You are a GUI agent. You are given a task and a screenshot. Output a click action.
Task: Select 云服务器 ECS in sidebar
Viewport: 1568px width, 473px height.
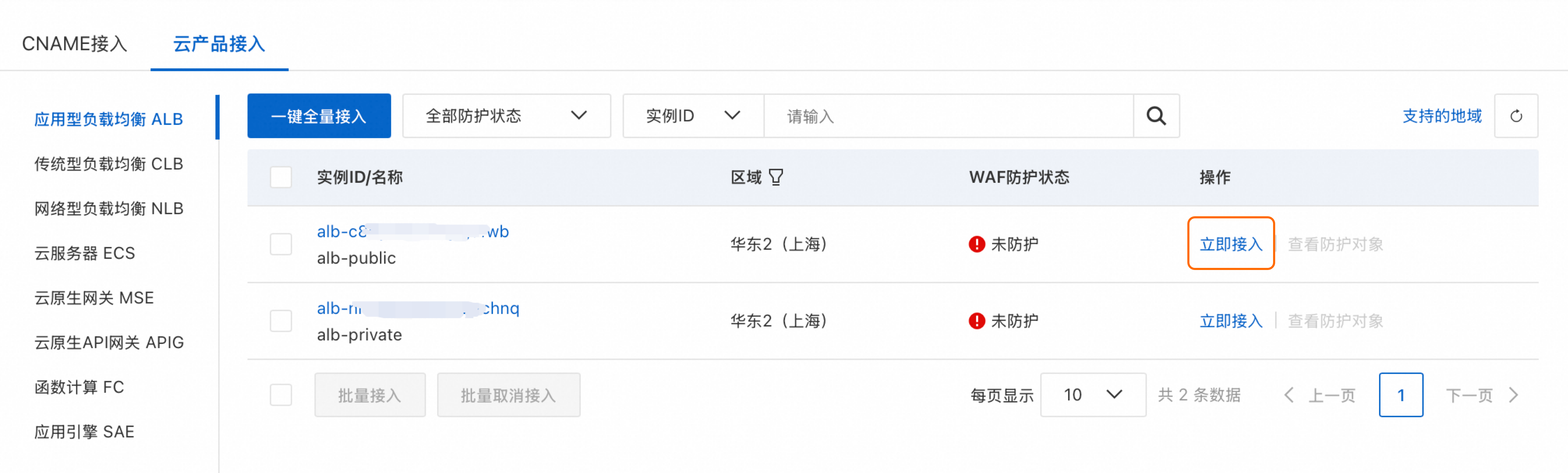tap(85, 253)
